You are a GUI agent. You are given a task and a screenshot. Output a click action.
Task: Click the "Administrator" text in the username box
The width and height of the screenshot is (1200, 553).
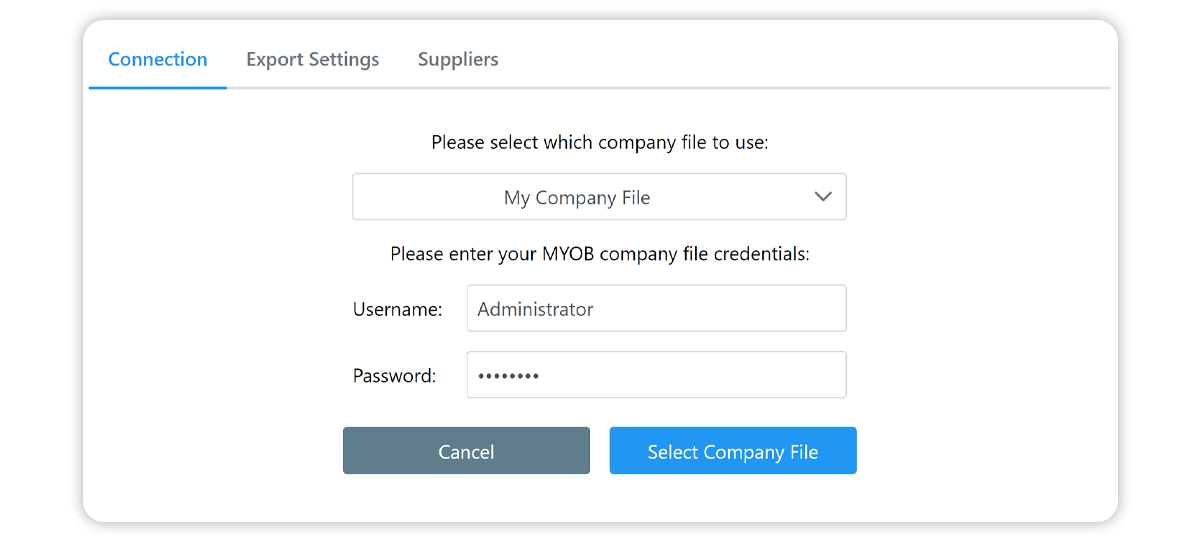(x=535, y=310)
